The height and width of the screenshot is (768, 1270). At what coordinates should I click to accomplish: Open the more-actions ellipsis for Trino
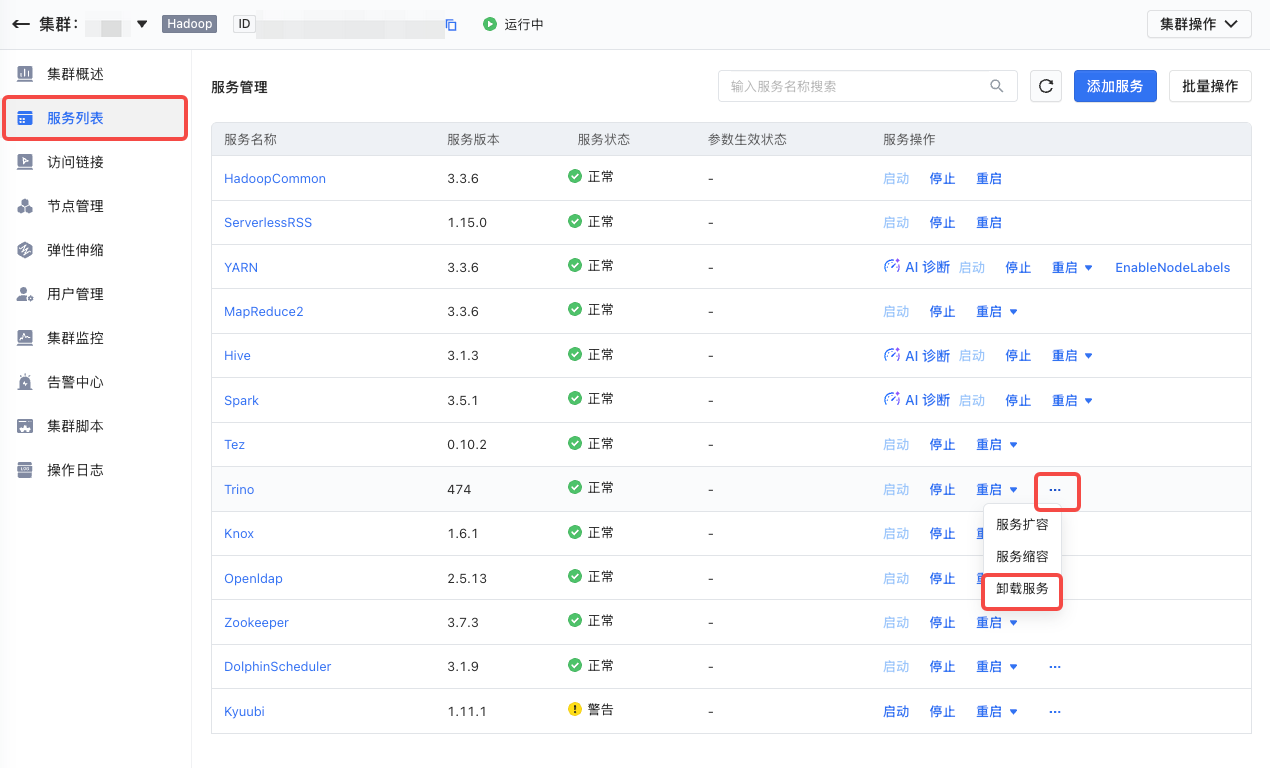[1055, 490]
